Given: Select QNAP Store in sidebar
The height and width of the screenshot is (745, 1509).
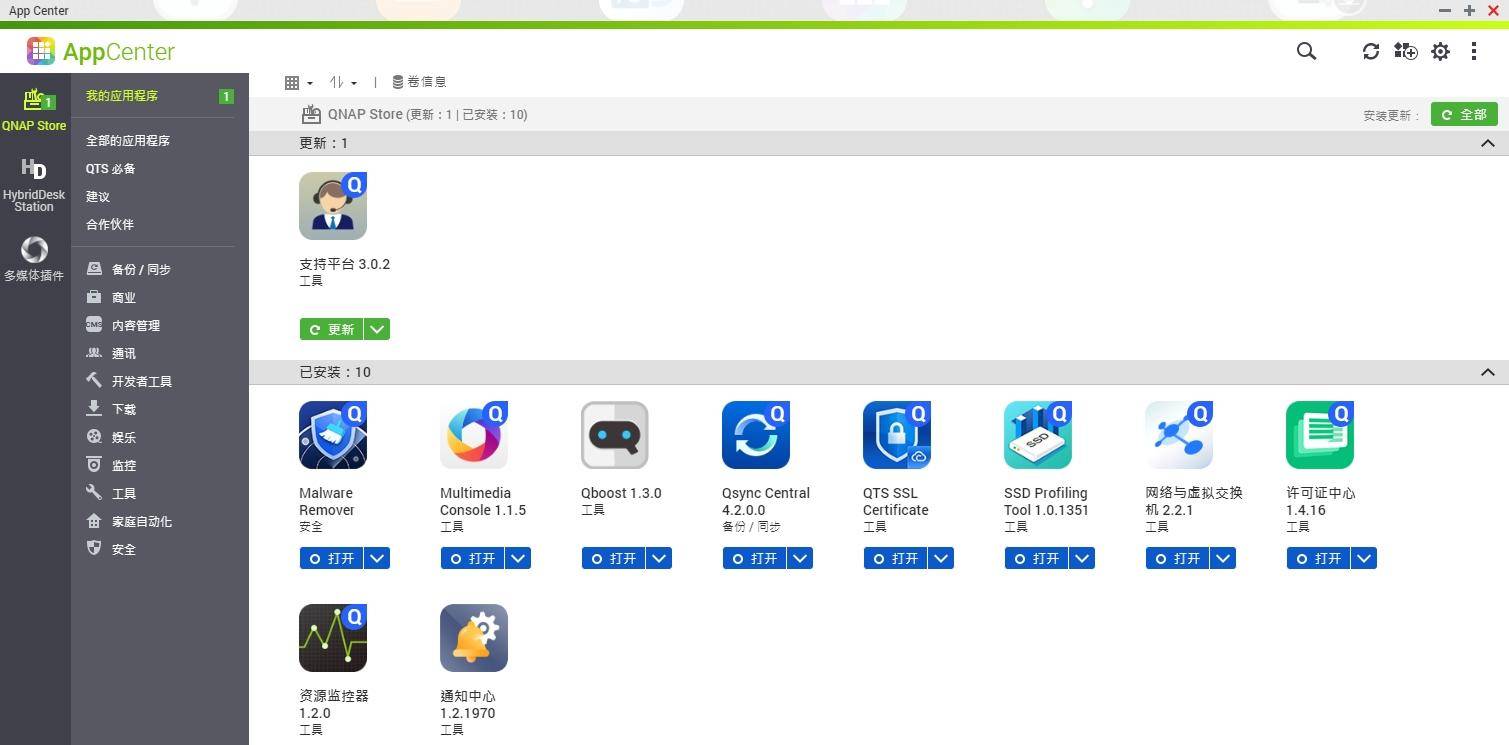Looking at the screenshot, I should [34, 109].
